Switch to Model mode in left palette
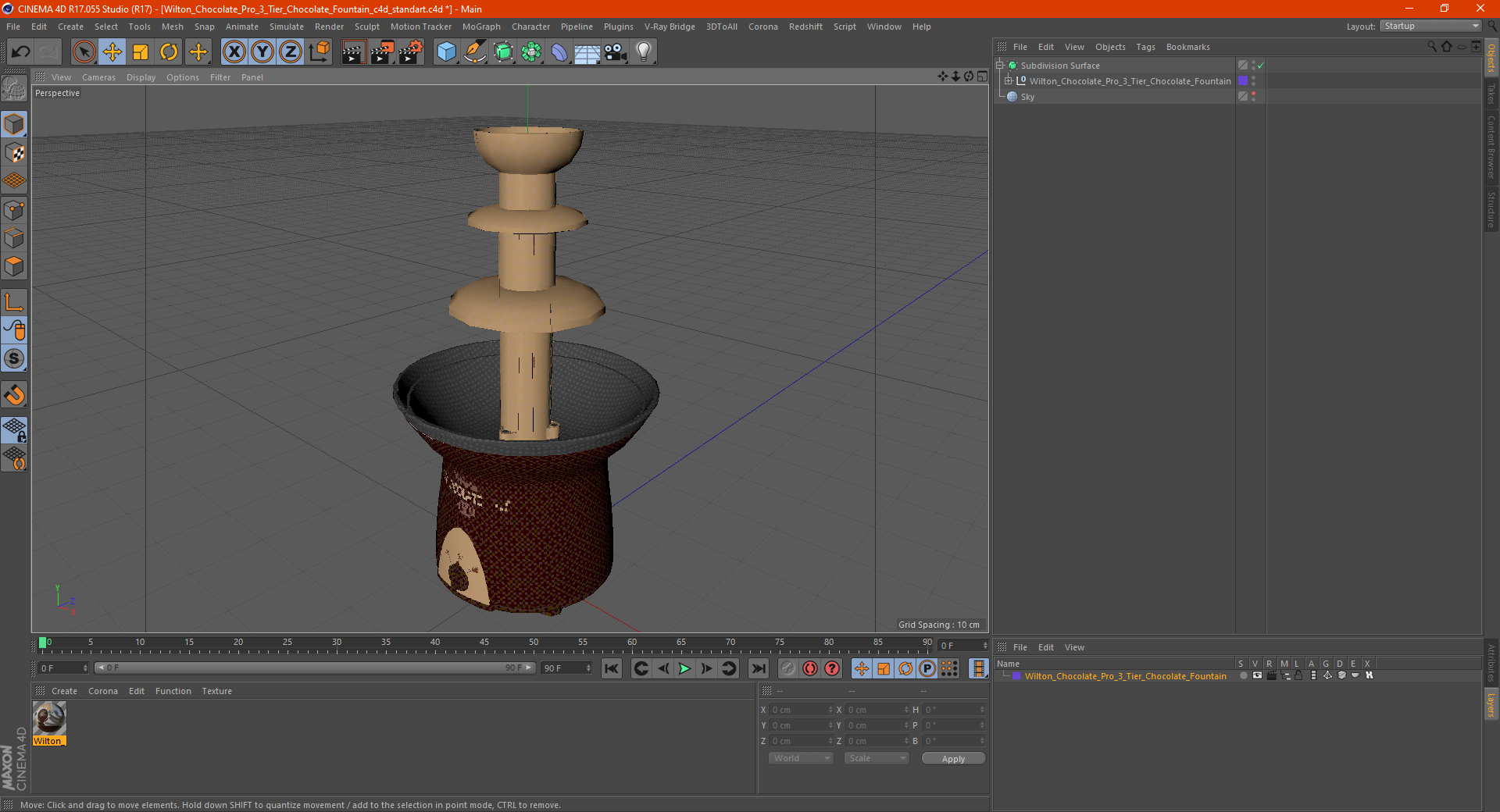The height and width of the screenshot is (812, 1500). click(x=14, y=124)
